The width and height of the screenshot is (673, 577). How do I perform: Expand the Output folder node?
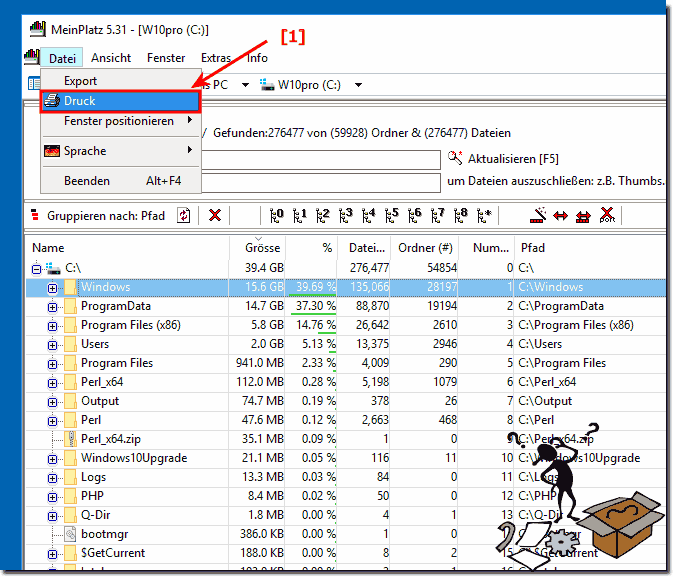pyautogui.click(x=52, y=402)
